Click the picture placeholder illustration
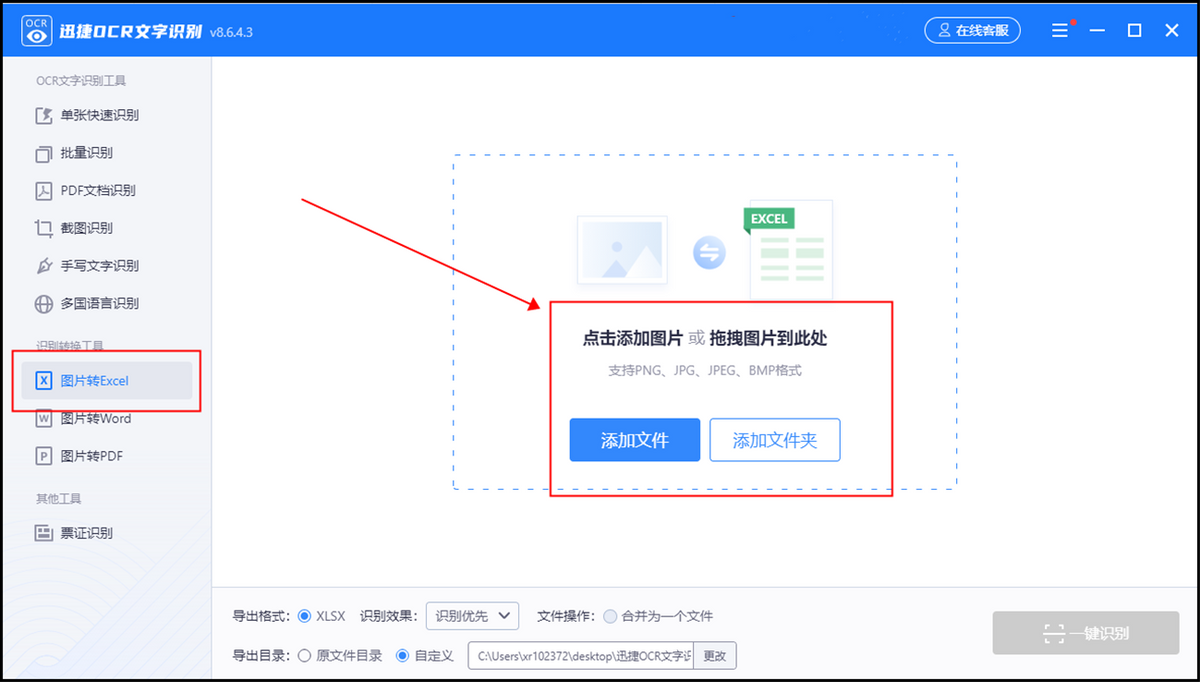 [622, 251]
